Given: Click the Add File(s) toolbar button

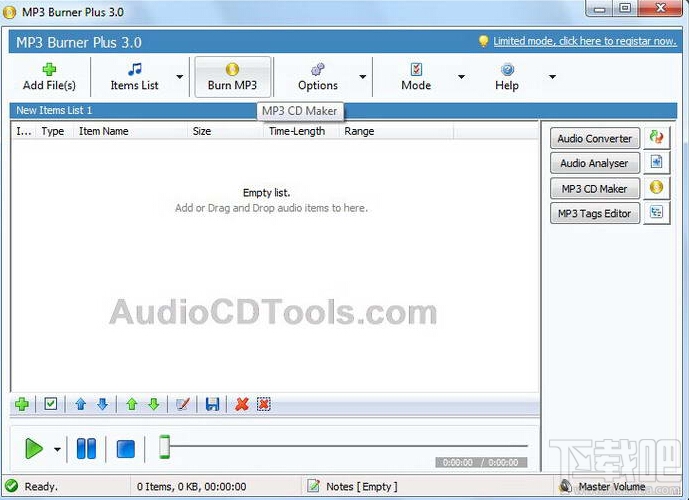Looking at the screenshot, I should 49,77.
